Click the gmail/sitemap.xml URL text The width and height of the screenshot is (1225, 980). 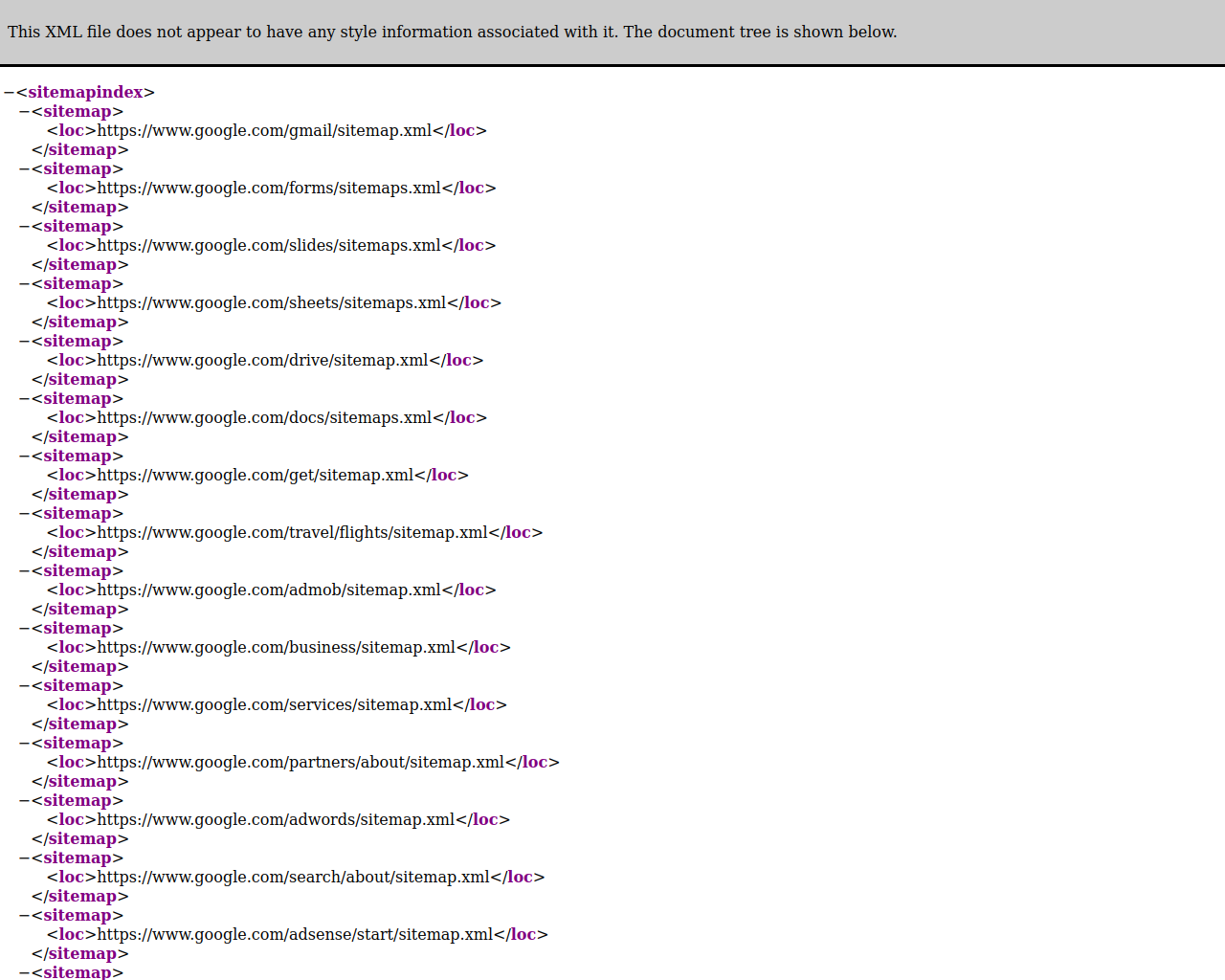point(264,131)
